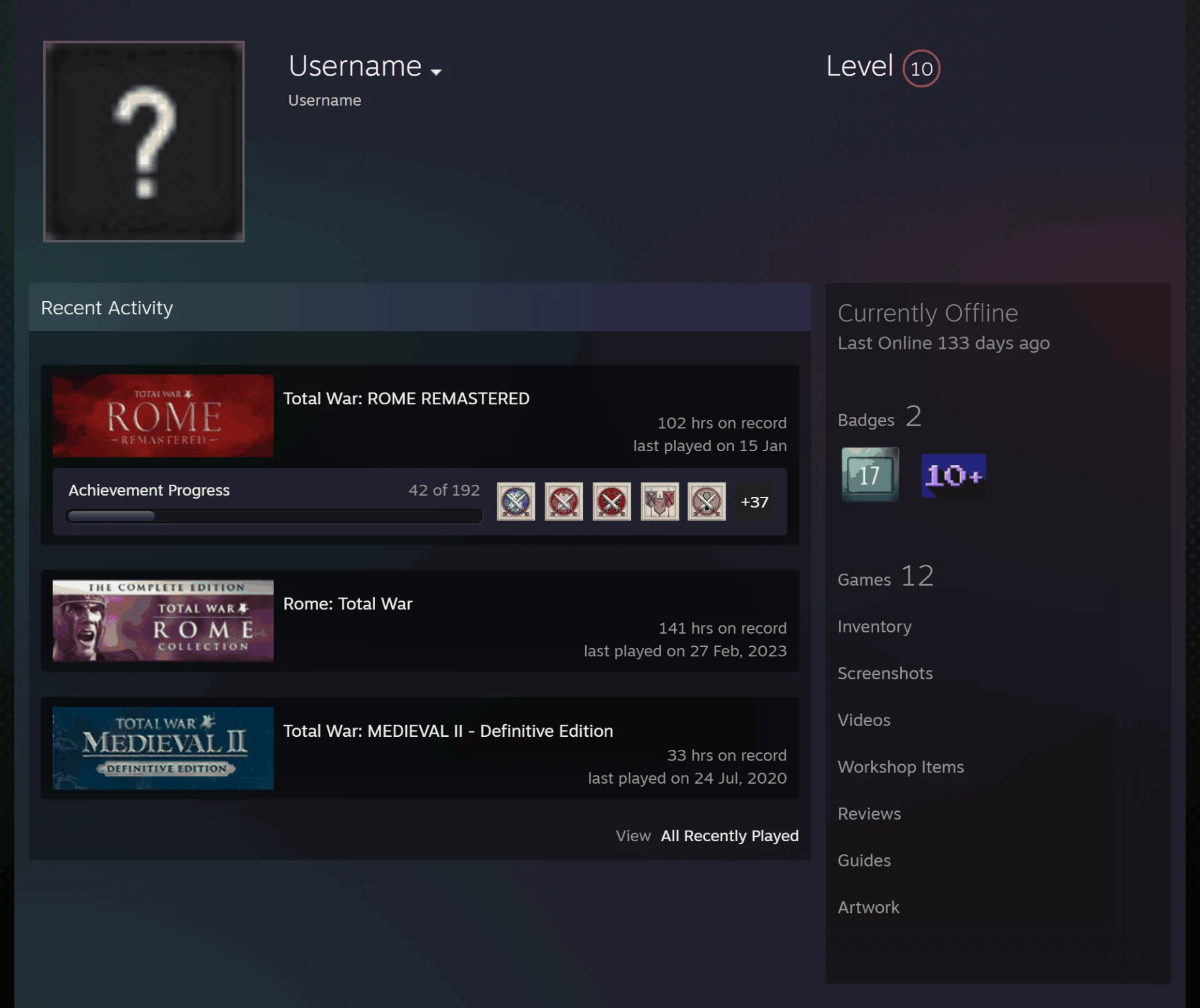The width and height of the screenshot is (1200, 1008).
Task: Show the +37 more achievements
Action: tap(754, 502)
